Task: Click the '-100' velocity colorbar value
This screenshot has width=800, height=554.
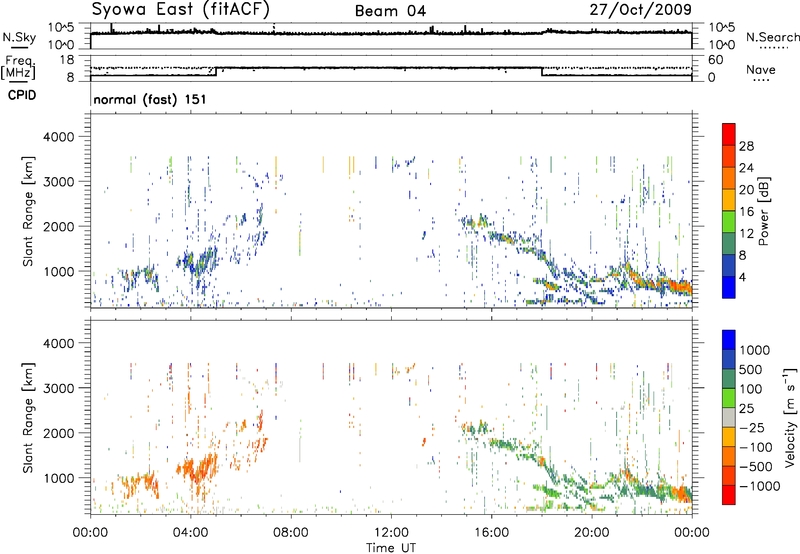Action: click(x=756, y=447)
